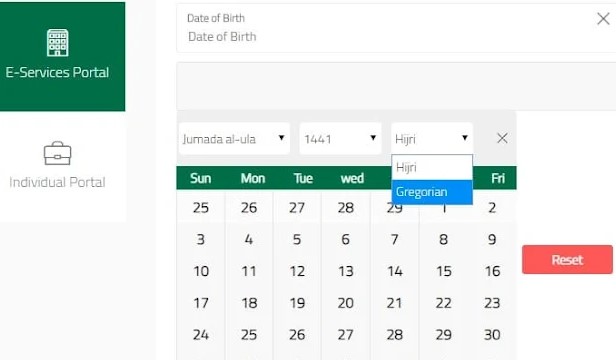Open the Hijri calendar type dropdown

432,139
